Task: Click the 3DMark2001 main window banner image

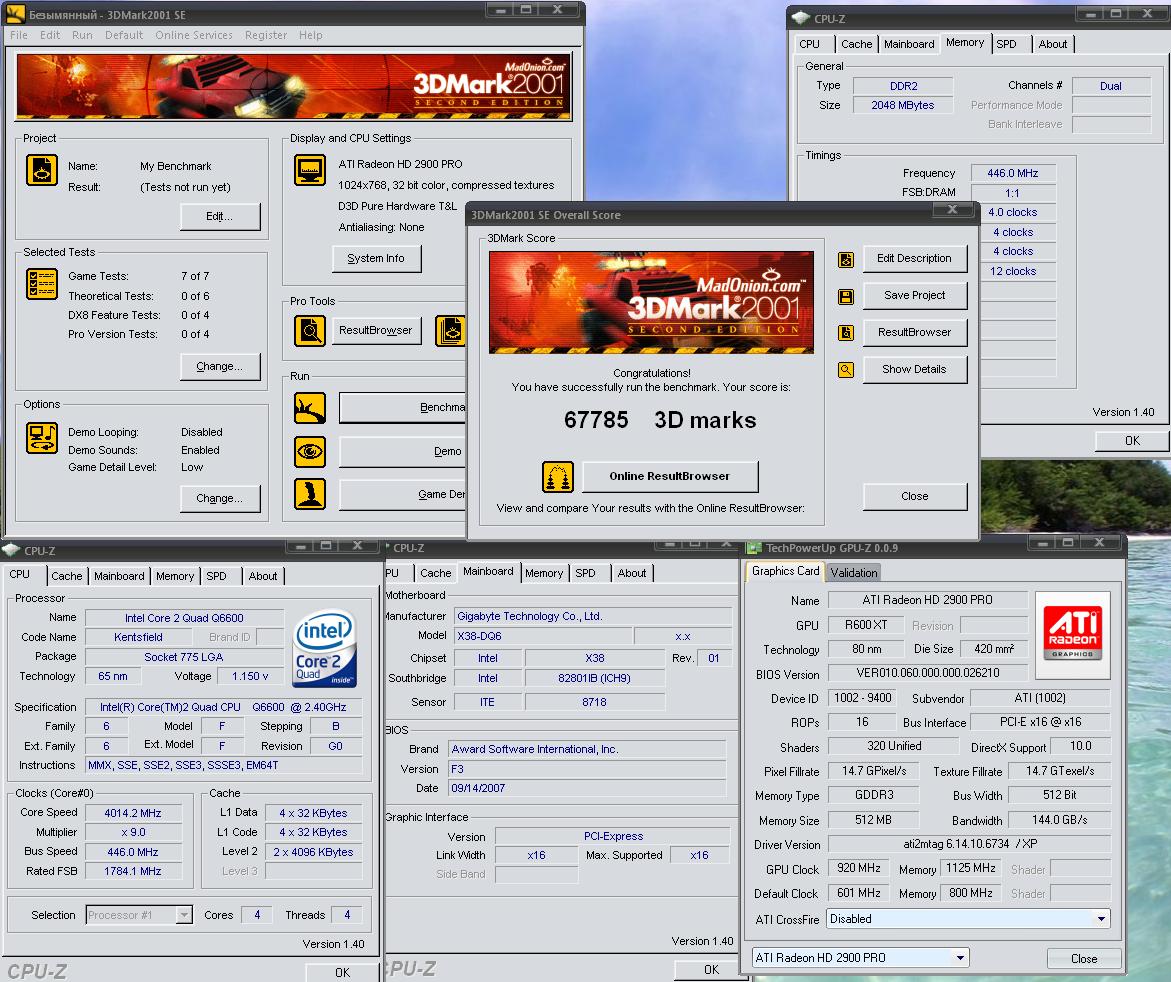Action: [294, 87]
